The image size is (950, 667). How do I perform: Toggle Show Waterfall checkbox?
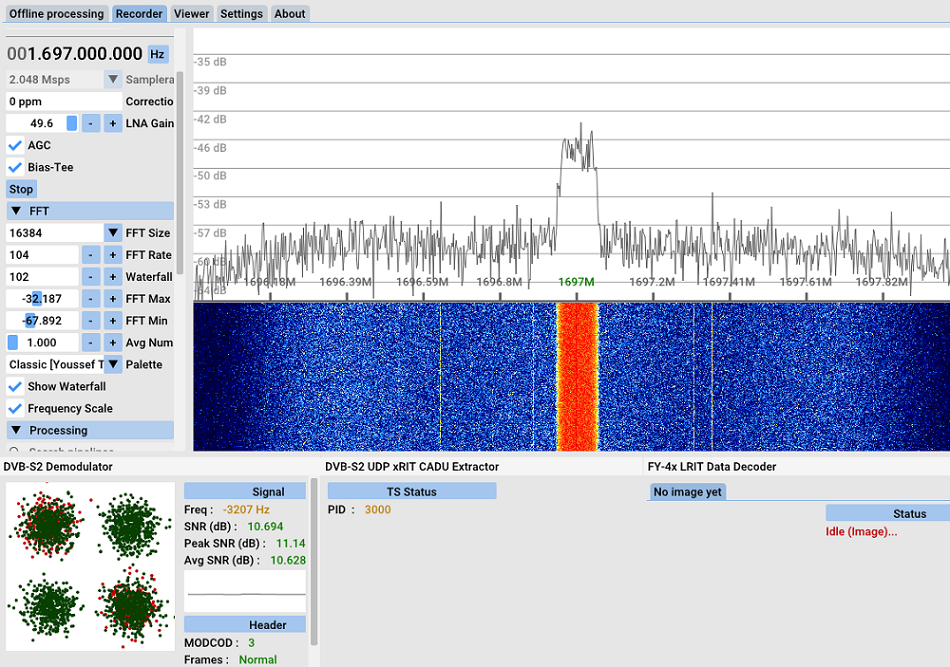click(x=15, y=387)
